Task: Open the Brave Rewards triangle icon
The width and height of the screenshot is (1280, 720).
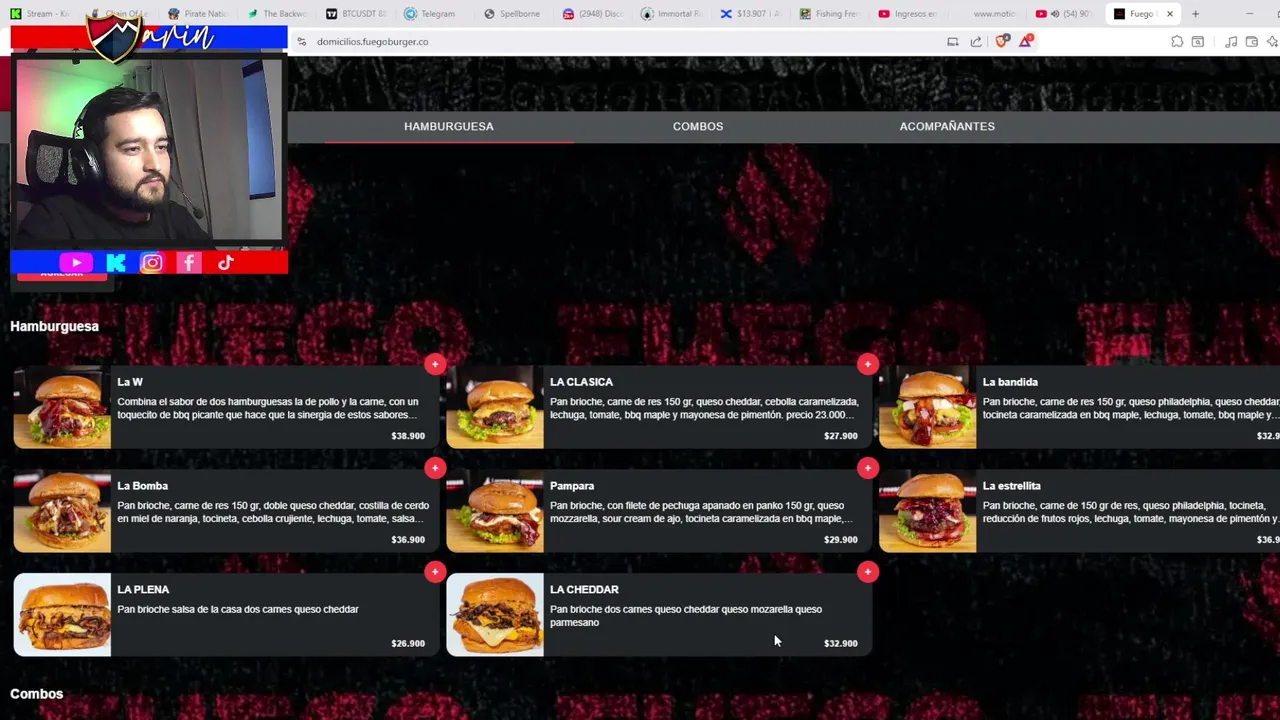Action: tap(1026, 41)
